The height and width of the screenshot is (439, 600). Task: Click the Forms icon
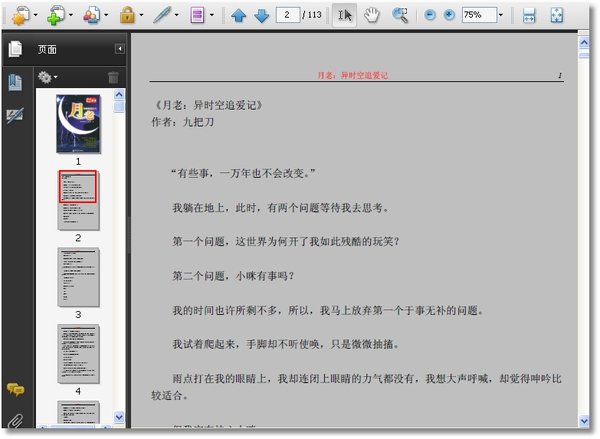coord(197,16)
